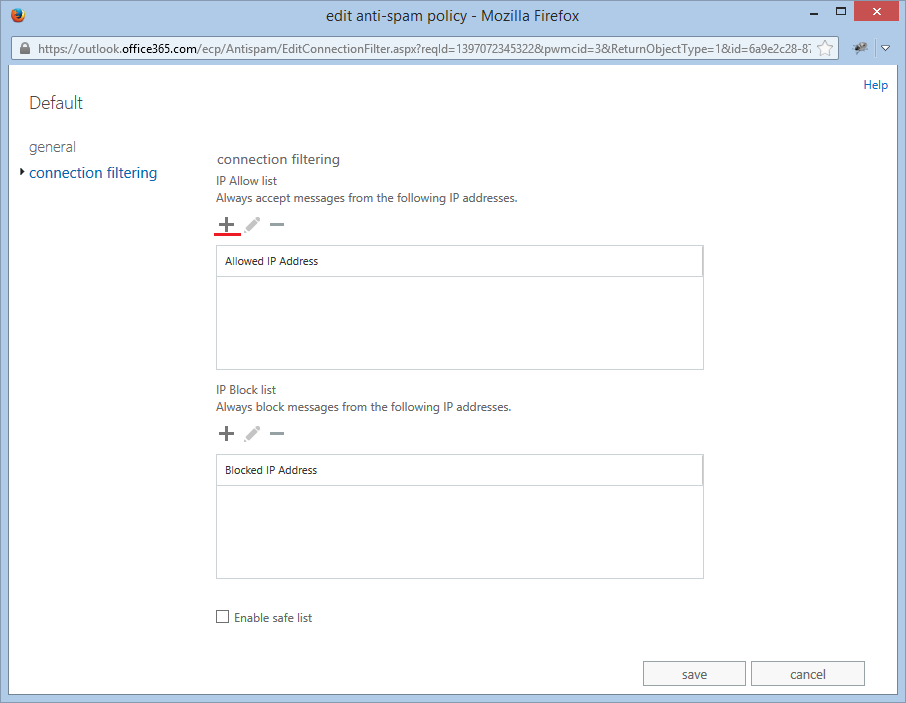Viewport: 906px width, 703px height.
Task: Select the connection filtering section
Action: coord(93,172)
